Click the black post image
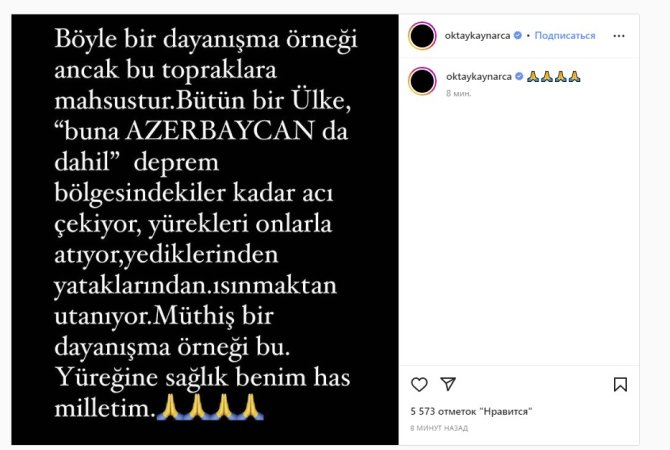Viewport: 670px width, 450px height. point(205,229)
